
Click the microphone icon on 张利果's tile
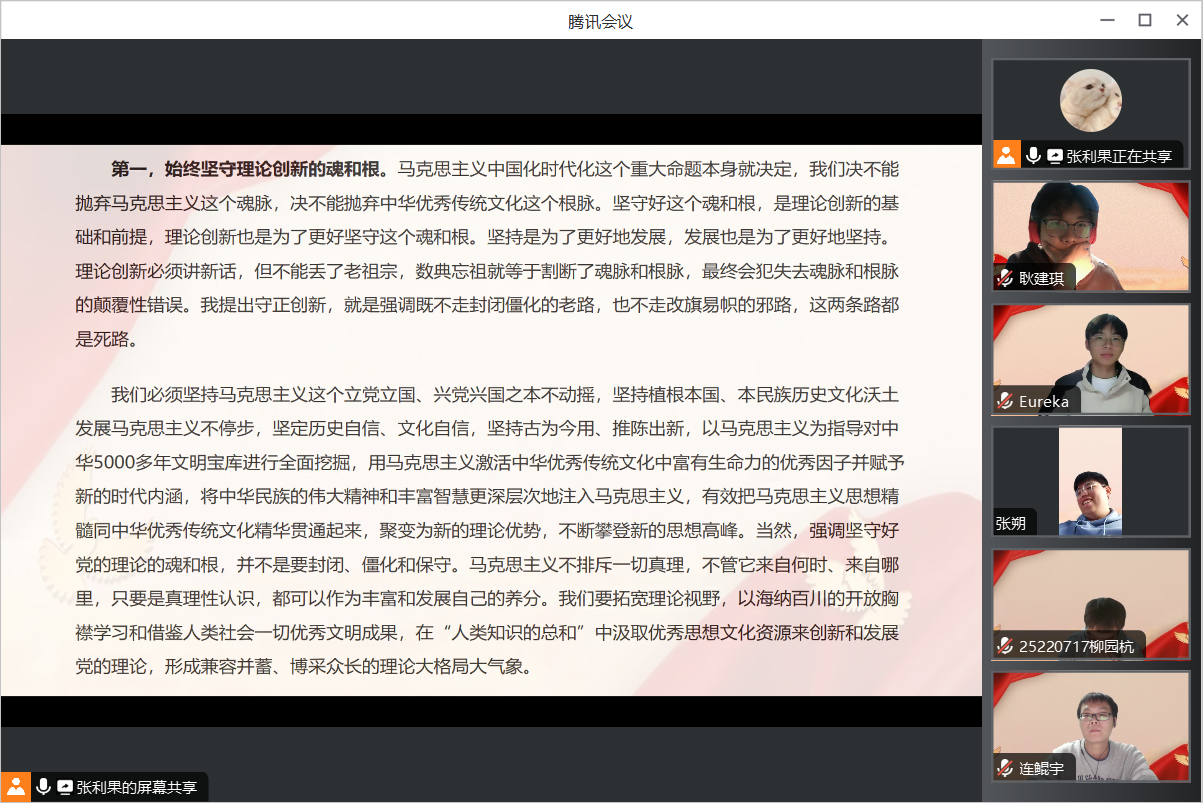tap(1032, 155)
